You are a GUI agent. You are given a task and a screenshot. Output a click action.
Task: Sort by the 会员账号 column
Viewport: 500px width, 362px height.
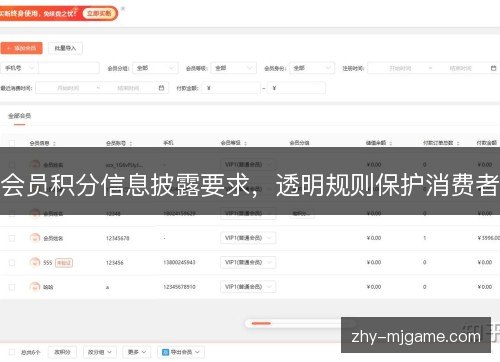click(131, 143)
